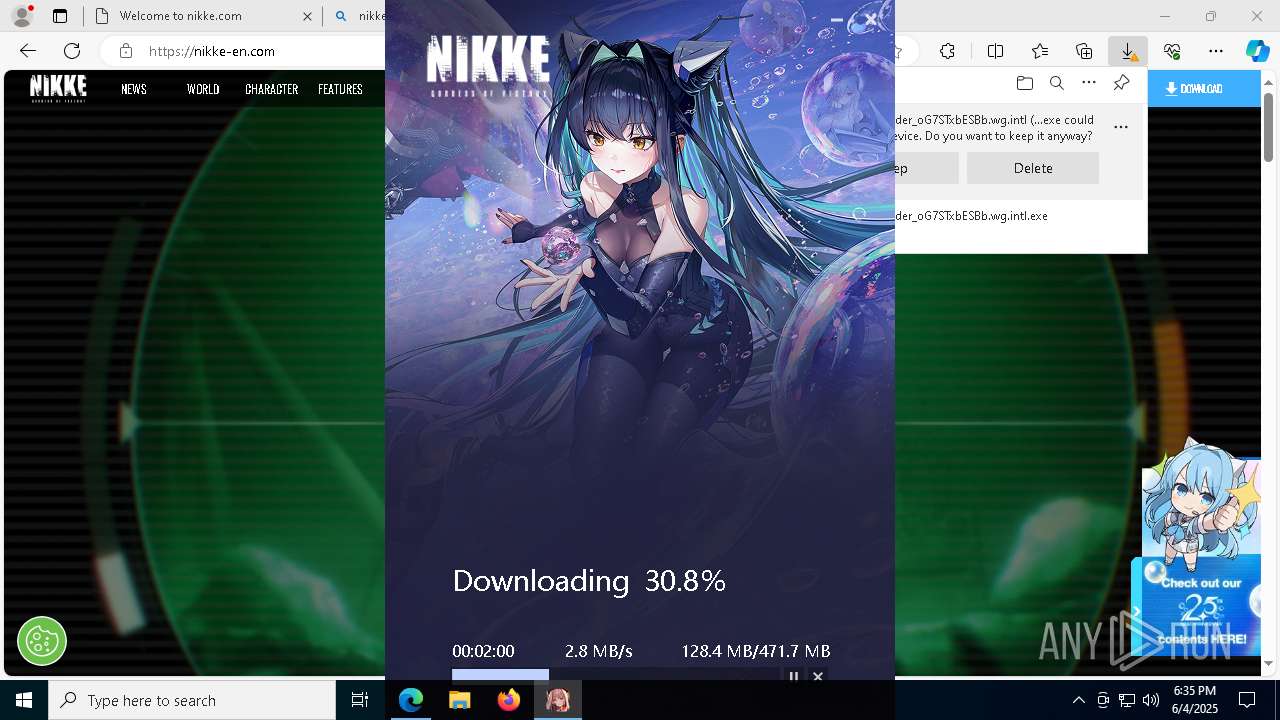Open the clock showing 6:35 PM

coord(1194,700)
